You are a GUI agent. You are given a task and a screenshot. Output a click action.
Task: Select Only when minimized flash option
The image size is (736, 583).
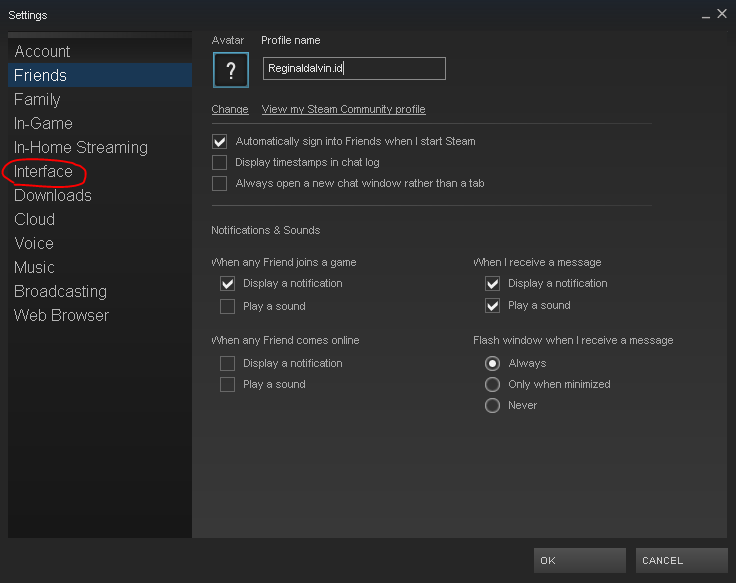tap(492, 384)
